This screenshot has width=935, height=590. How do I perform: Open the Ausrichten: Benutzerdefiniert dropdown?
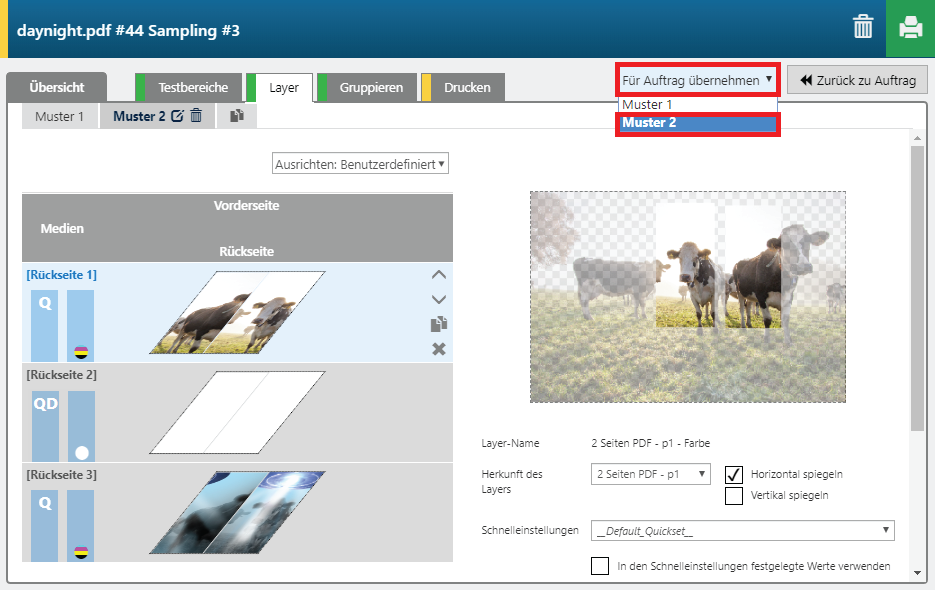click(x=360, y=164)
